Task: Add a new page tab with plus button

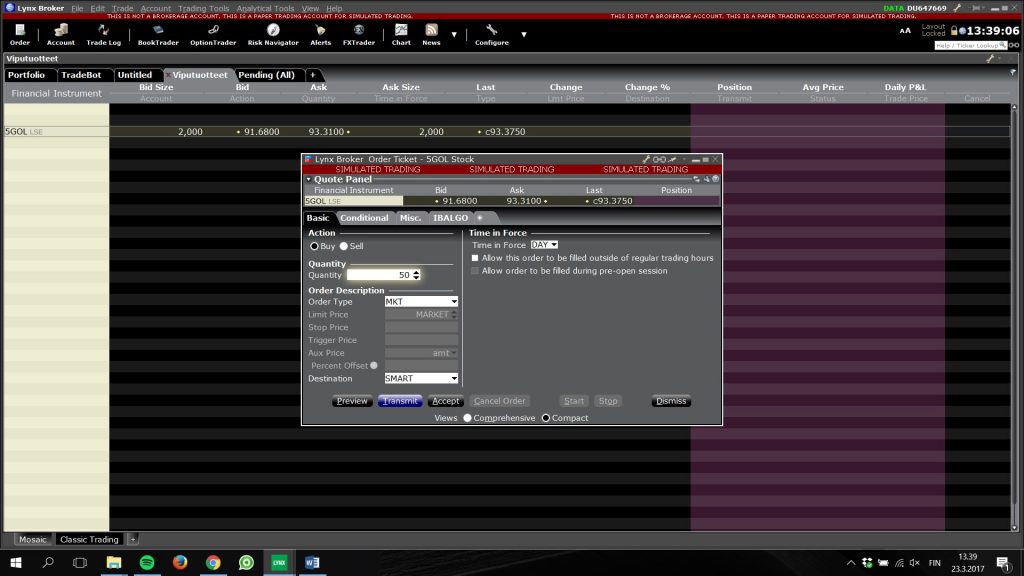Action: [313, 75]
